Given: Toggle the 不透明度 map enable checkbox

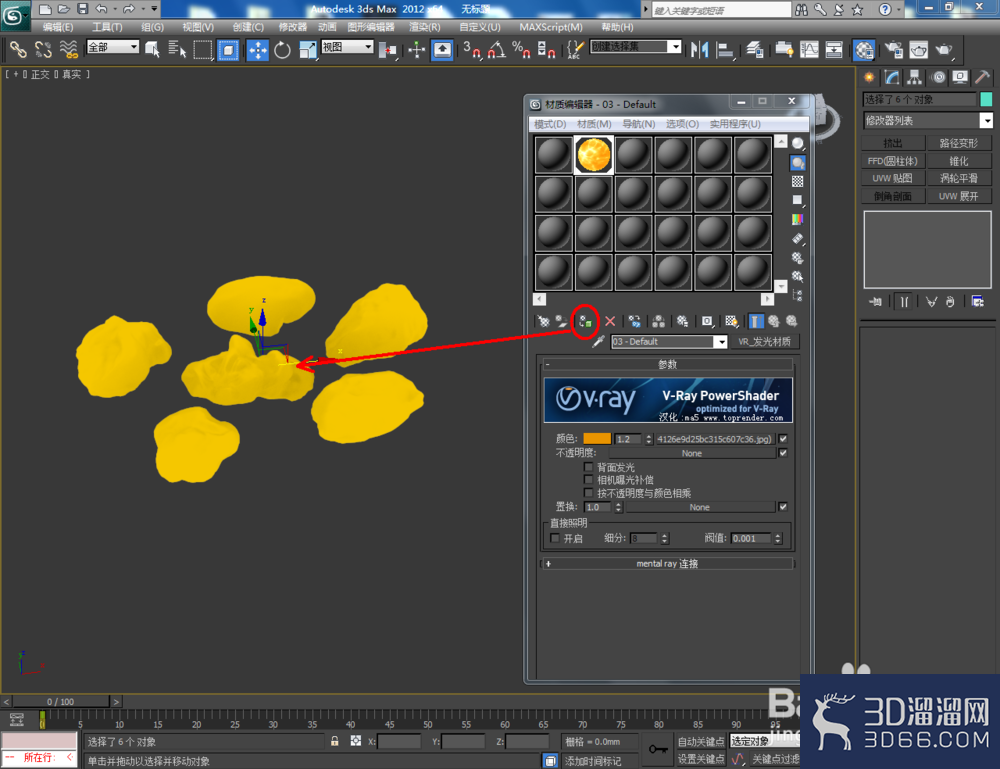Looking at the screenshot, I should (783, 453).
